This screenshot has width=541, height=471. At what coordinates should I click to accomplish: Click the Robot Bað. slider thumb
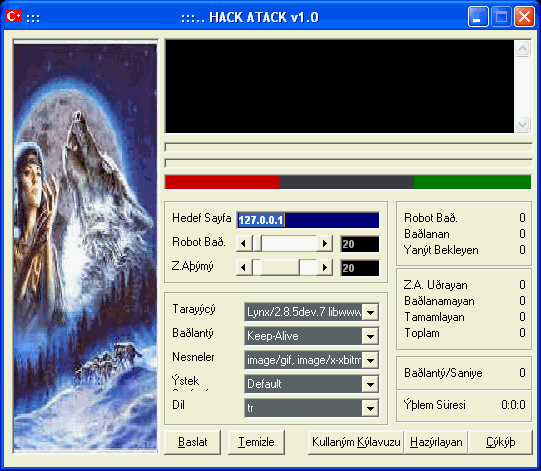[x=257, y=244]
